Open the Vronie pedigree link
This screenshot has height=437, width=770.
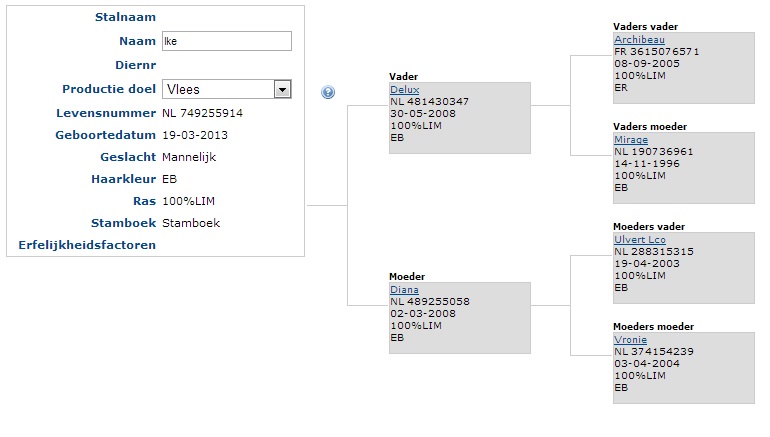pos(631,340)
